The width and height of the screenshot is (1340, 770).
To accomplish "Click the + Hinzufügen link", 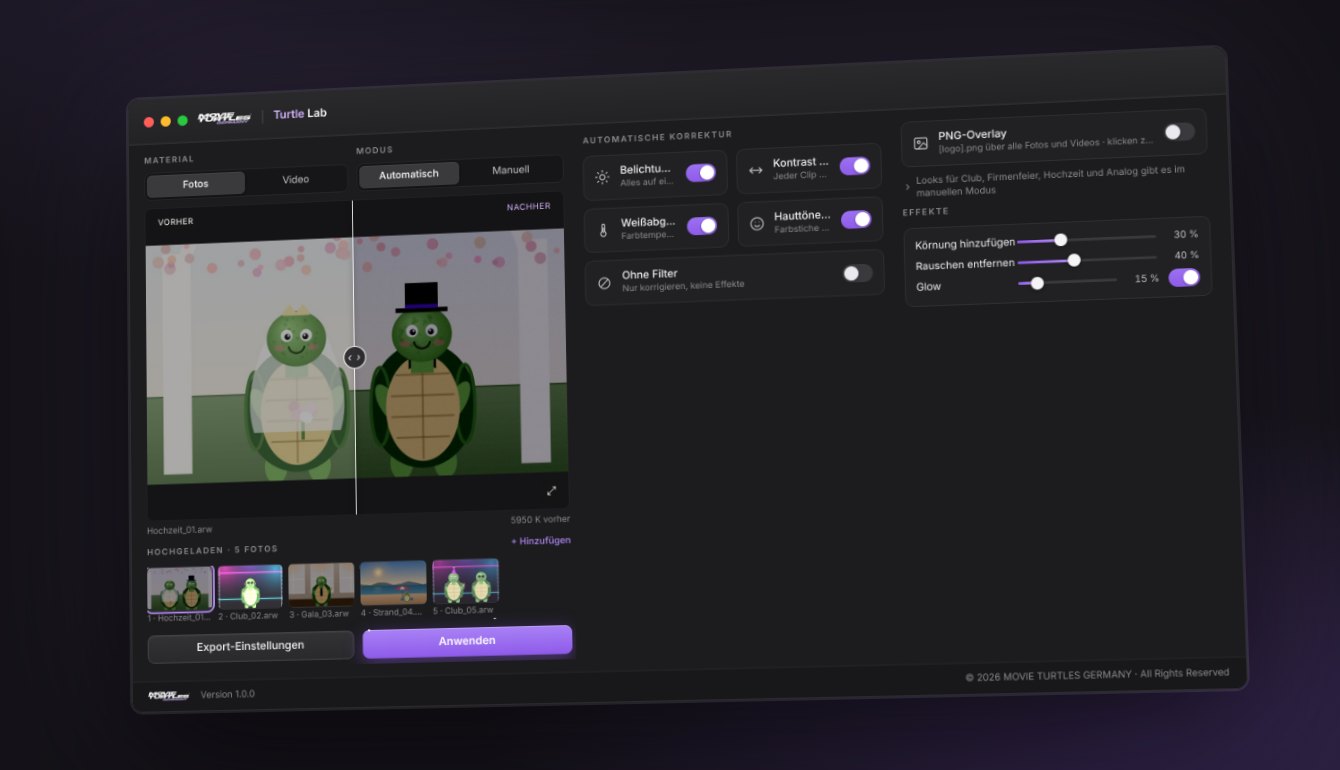I will [x=541, y=540].
